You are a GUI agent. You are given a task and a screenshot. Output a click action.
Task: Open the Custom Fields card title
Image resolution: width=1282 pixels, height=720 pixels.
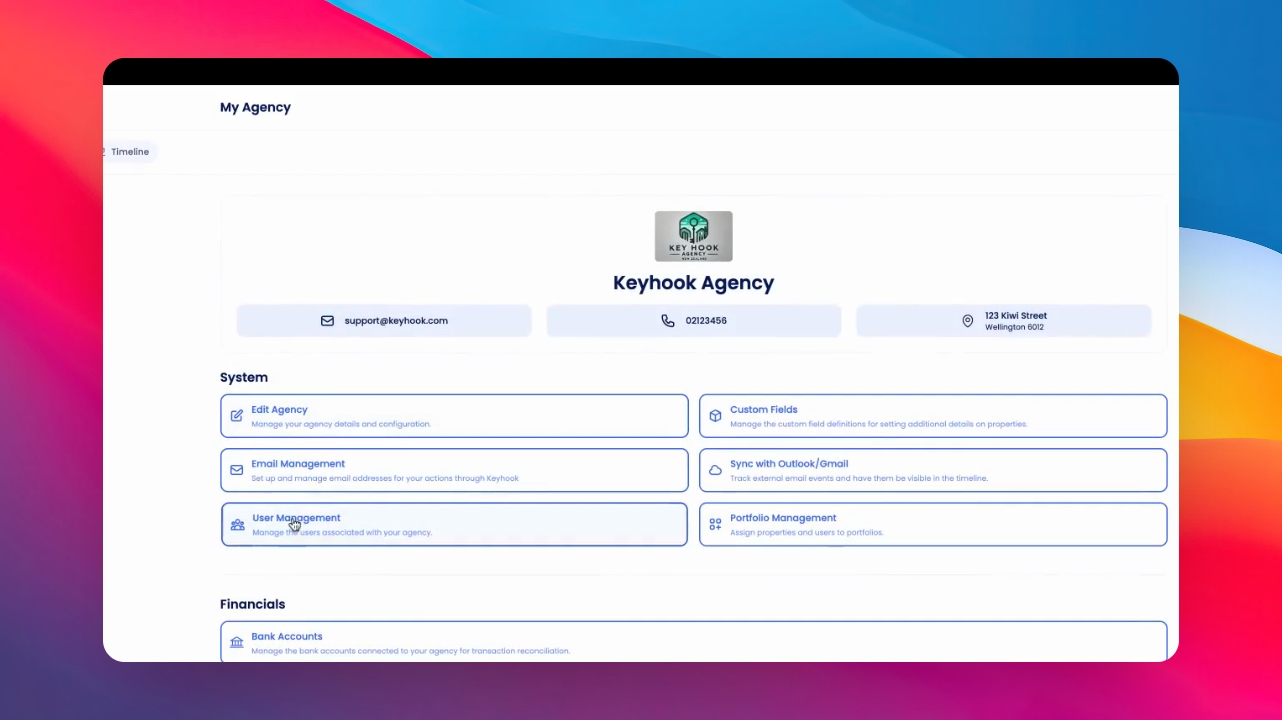click(764, 410)
